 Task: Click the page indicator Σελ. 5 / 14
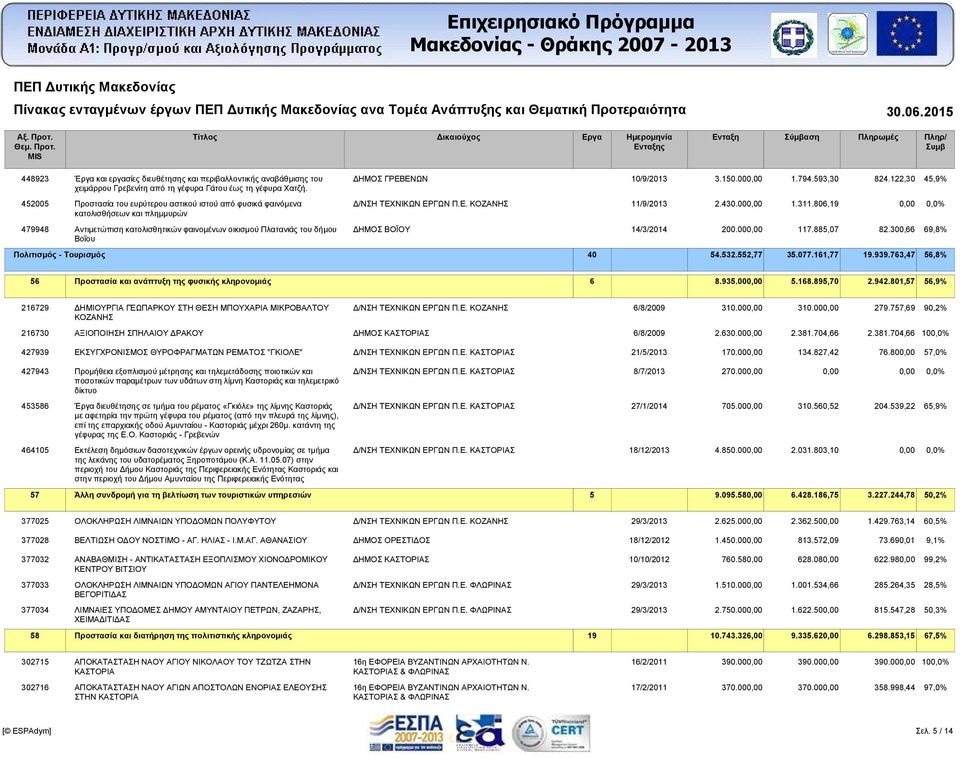(x=934, y=731)
